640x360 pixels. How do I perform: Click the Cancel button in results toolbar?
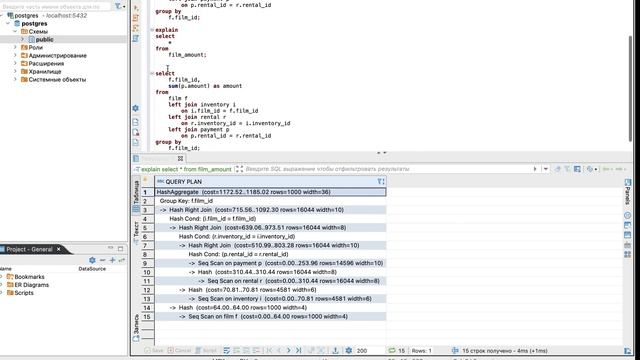[x=179, y=350]
